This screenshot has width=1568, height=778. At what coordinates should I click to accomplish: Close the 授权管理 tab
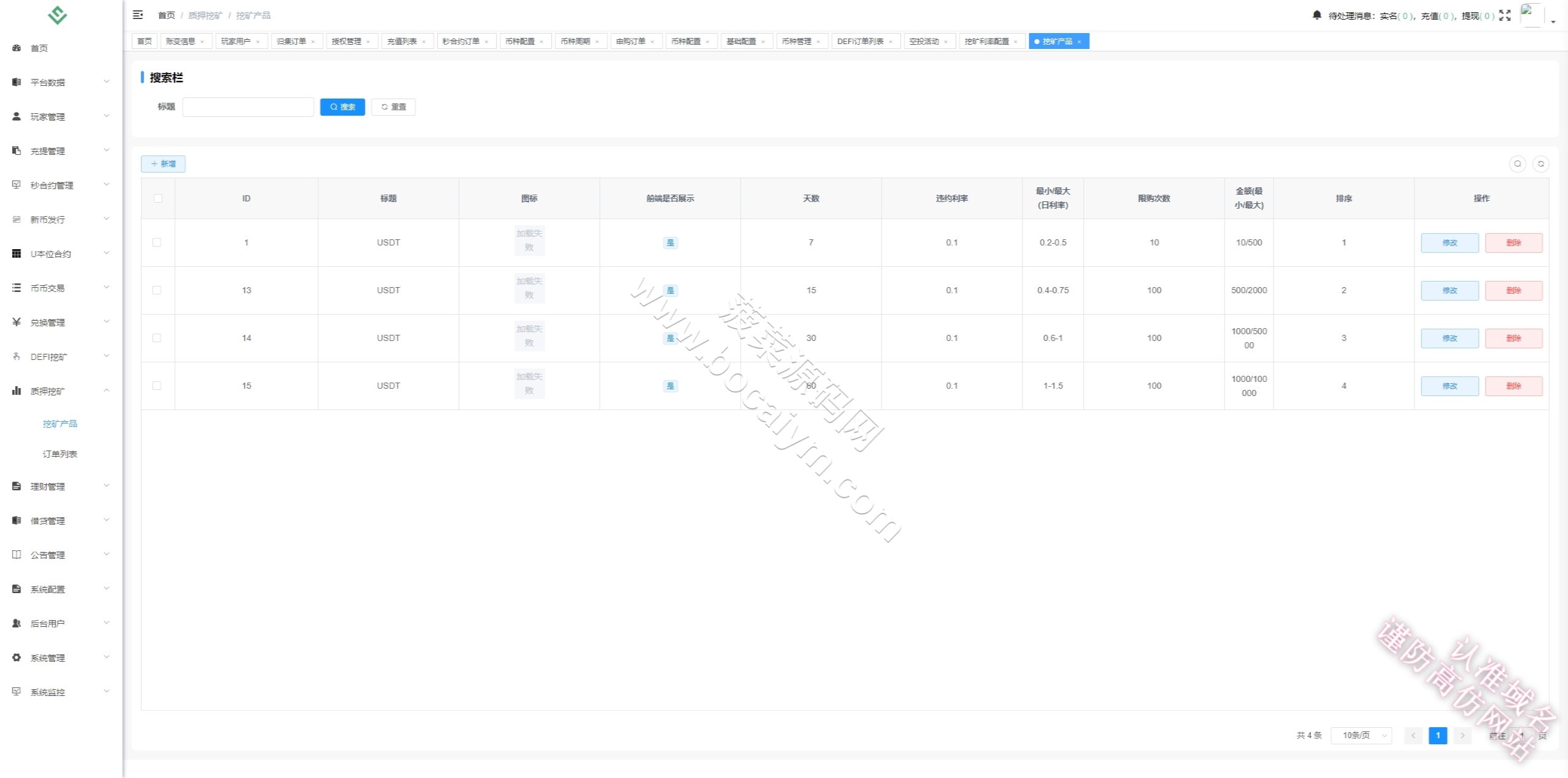368,42
